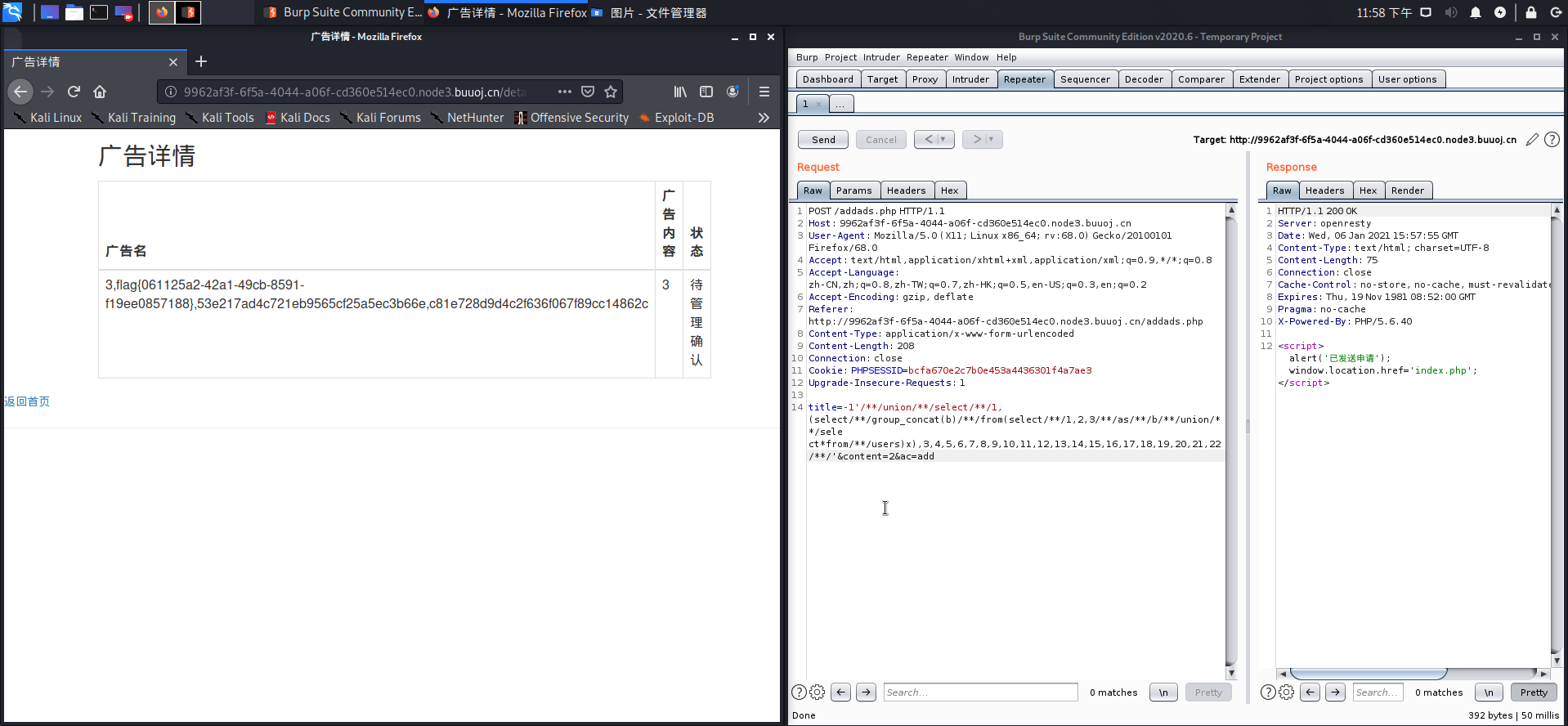The height and width of the screenshot is (726, 1568).
Task: Show more bookmarks with the chevron
Action: click(764, 118)
